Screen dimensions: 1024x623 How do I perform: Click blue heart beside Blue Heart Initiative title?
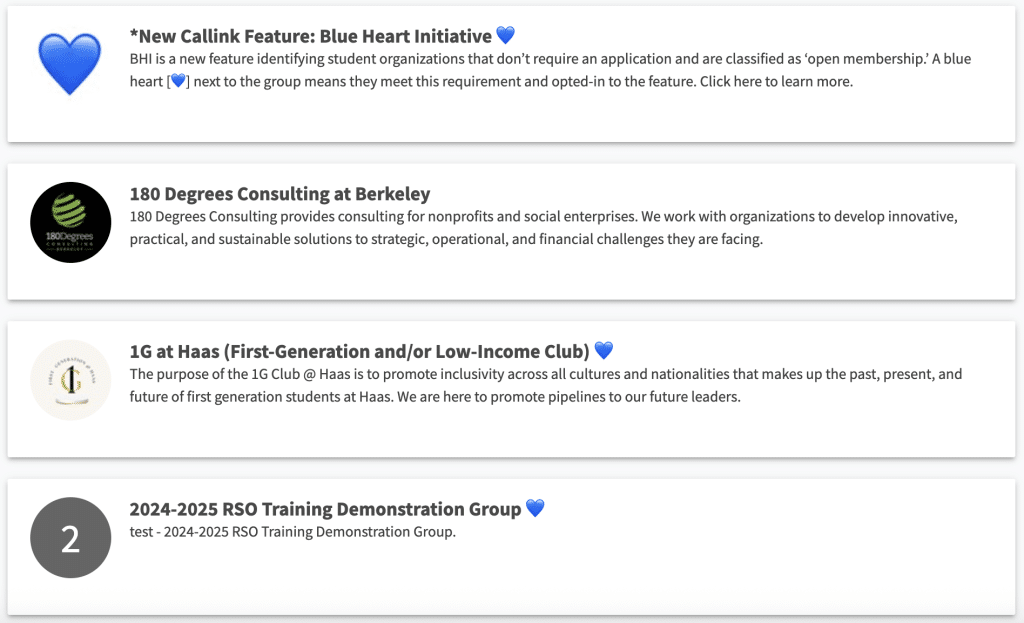[x=505, y=36]
